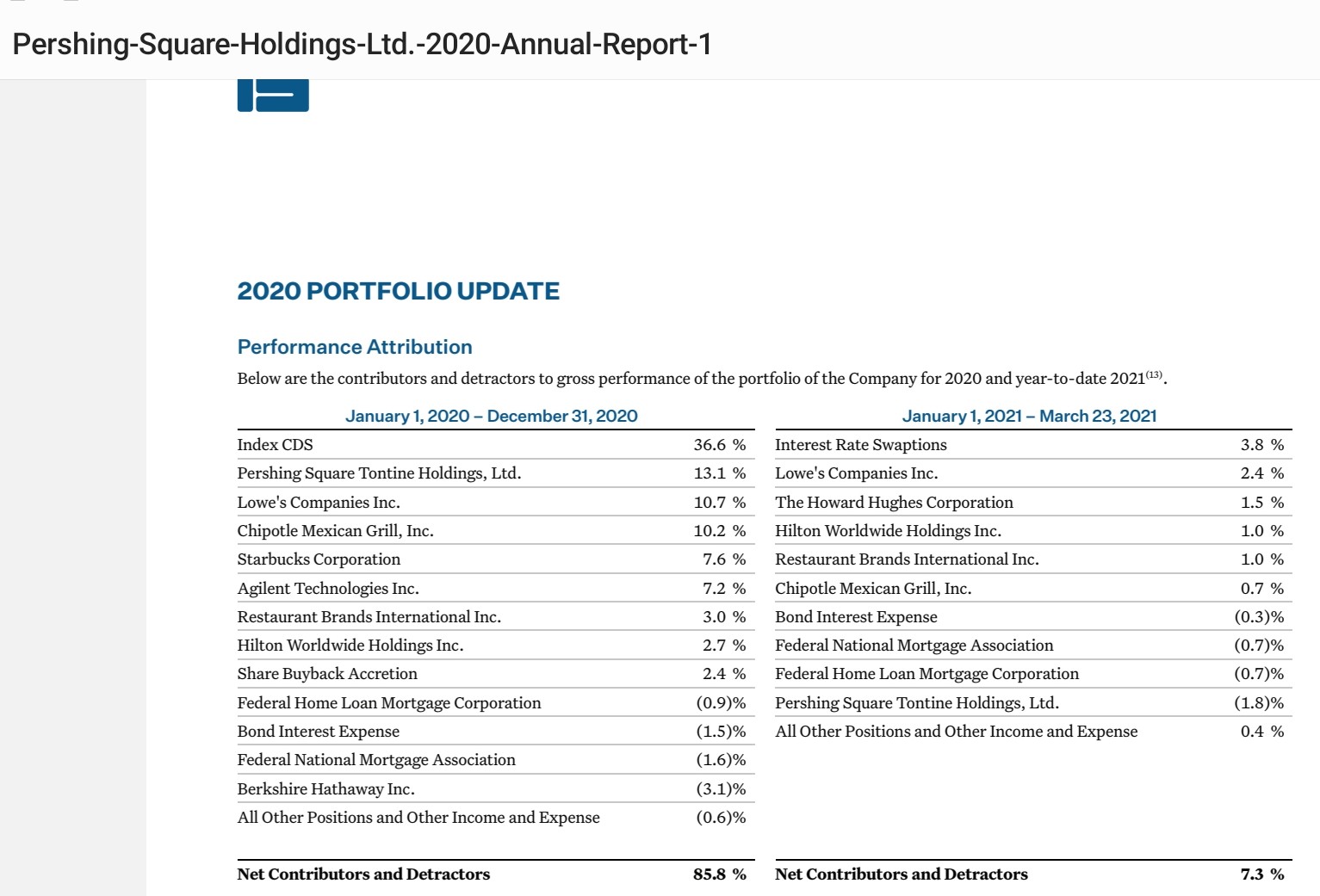Image resolution: width=1320 pixels, height=896 pixels.
Task: Click the "Starbucks Corporation" row label
Action: (x=319, y=559)
